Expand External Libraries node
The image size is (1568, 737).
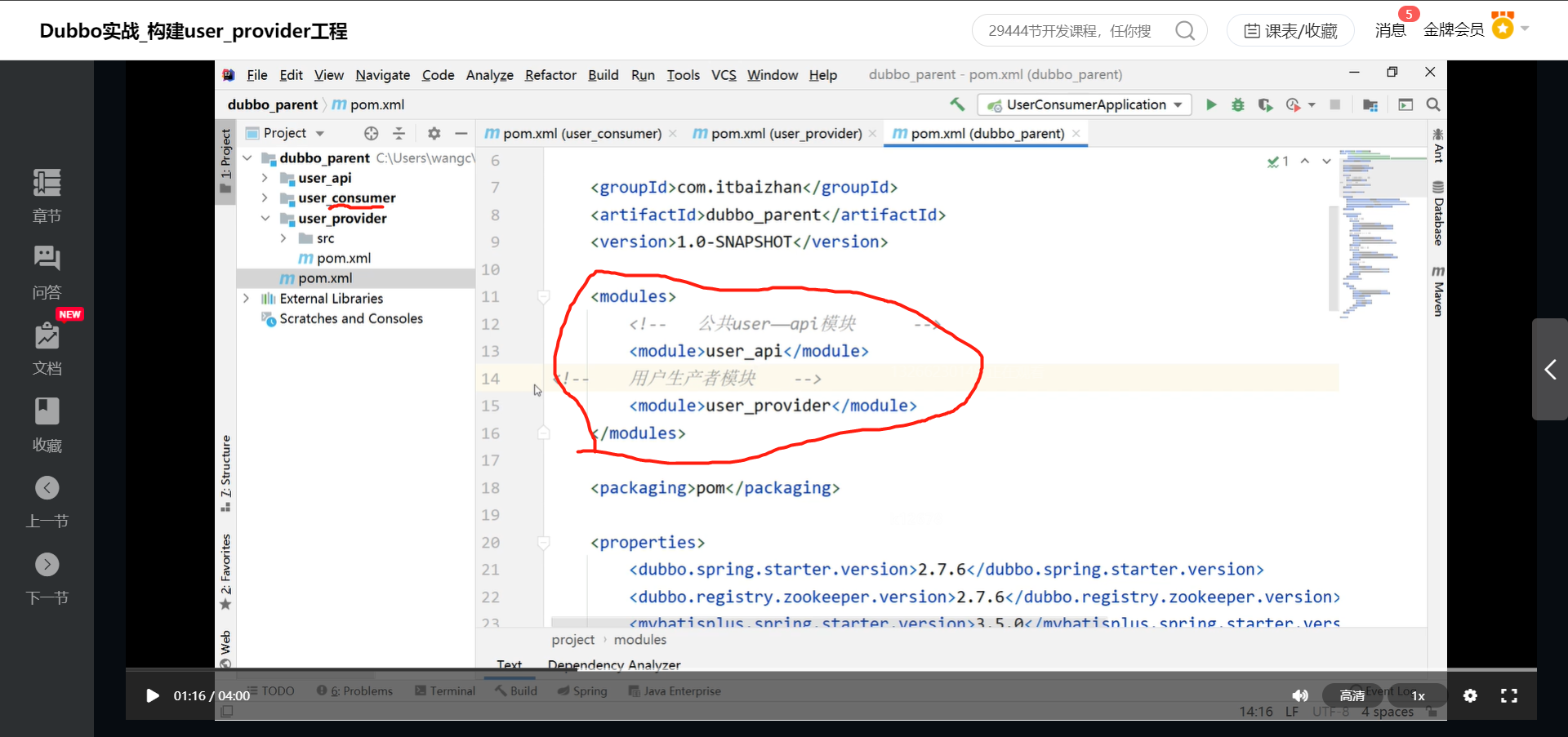coord(246,299)
